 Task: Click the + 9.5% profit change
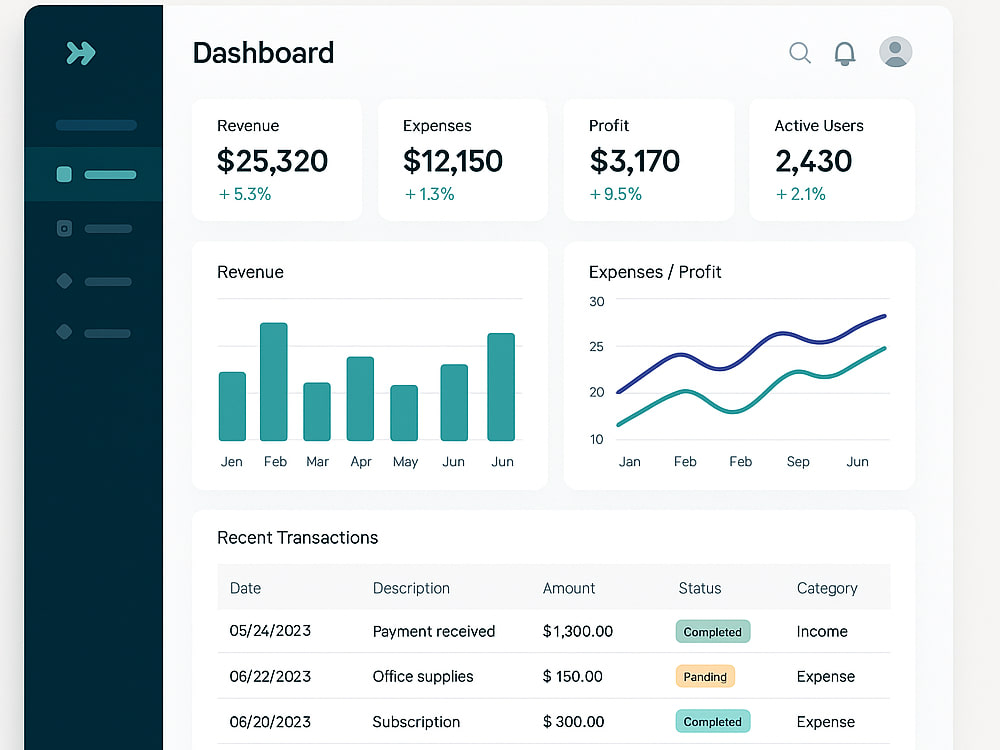pyautogui.click(x=615, y=194)
